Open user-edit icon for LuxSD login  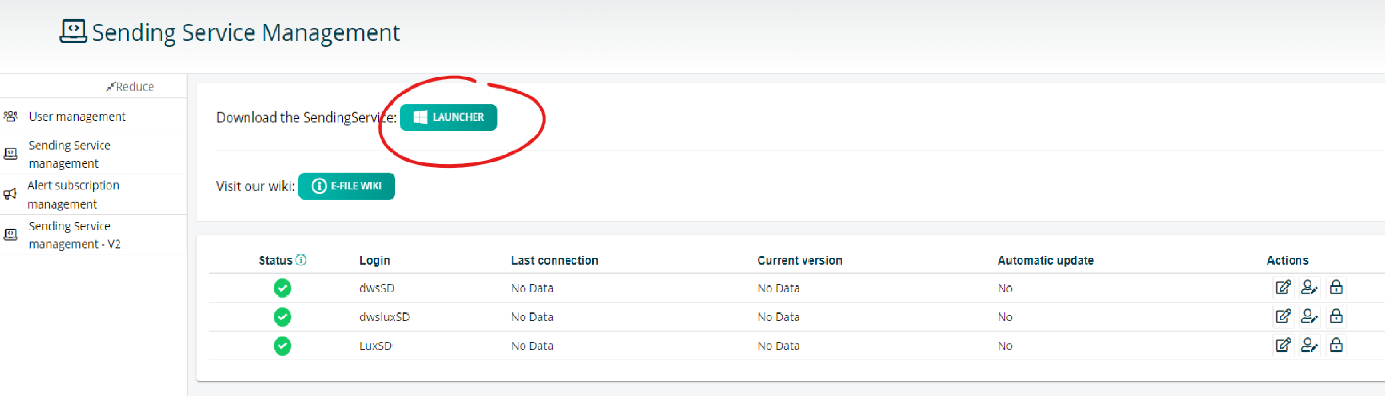1310,346
